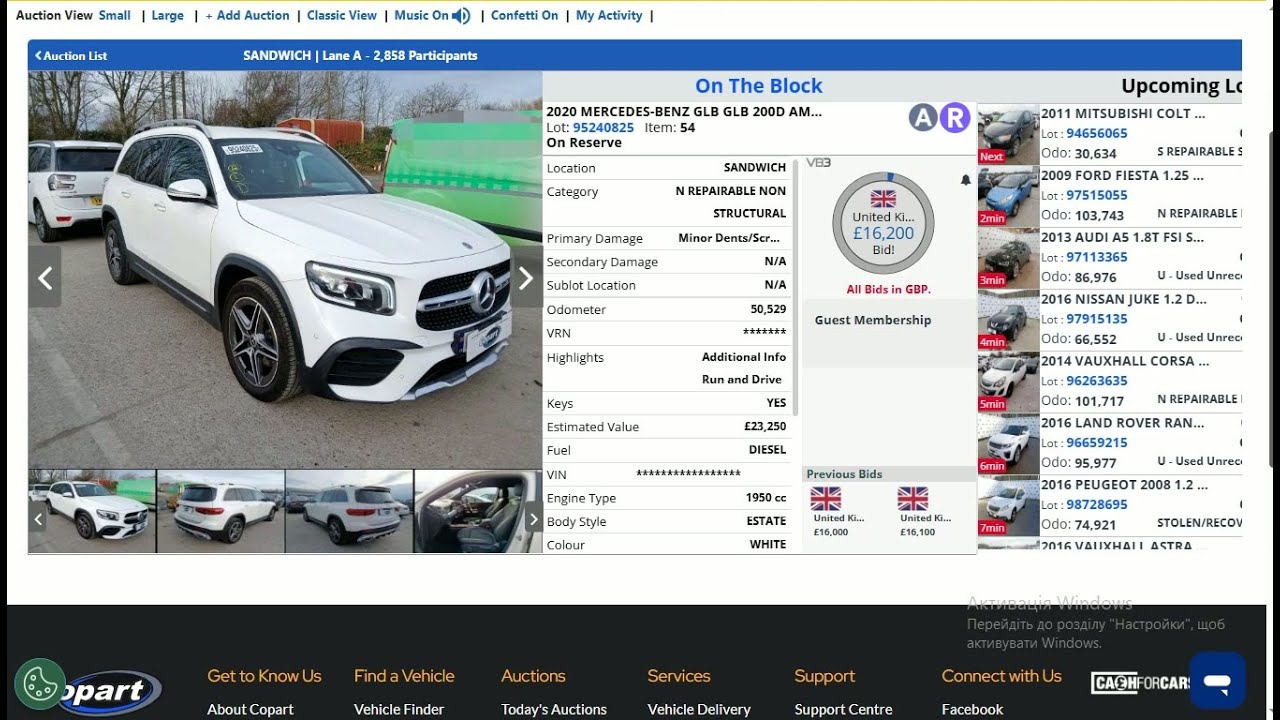
Task: Click Ford Fiesta 2min thumbnail
Action: (1008, 197)
